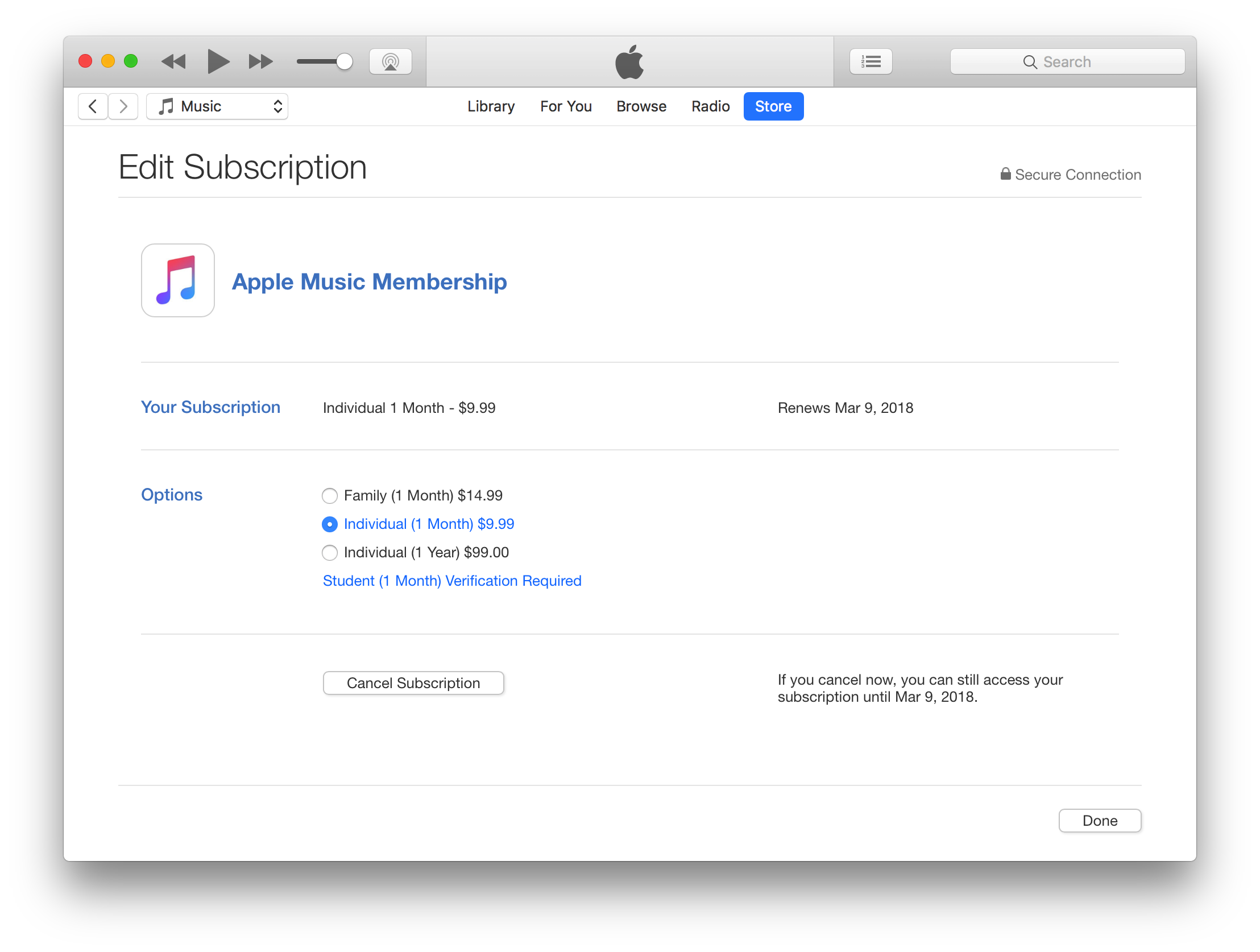The width and height of the screenshot is (1260, 952).
Task: Select Individual (1 Month) $9.99 radio button
Action: click(330, 524)
